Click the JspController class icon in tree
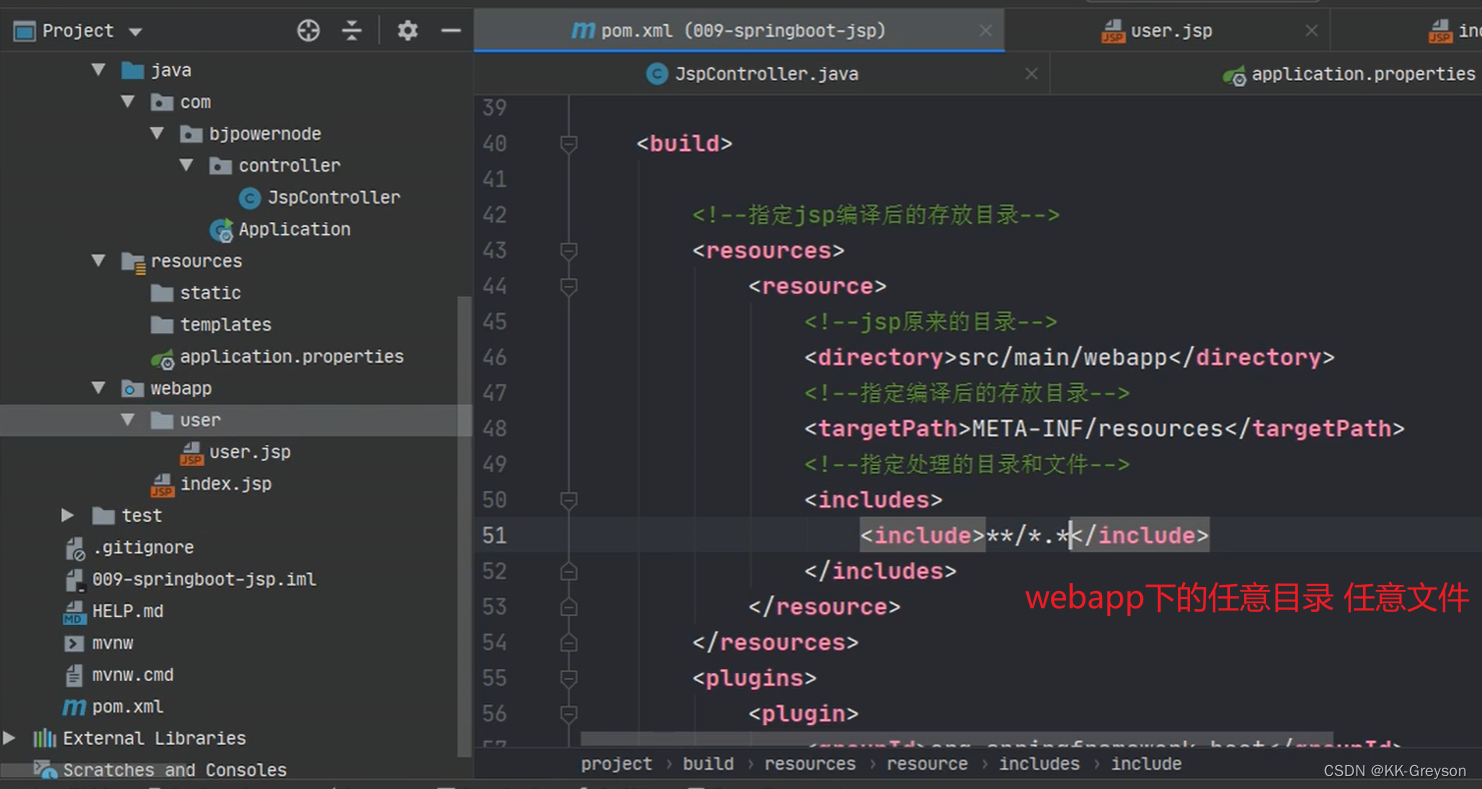Viewport: 1482px width, 789px height. tap(250, 198)
